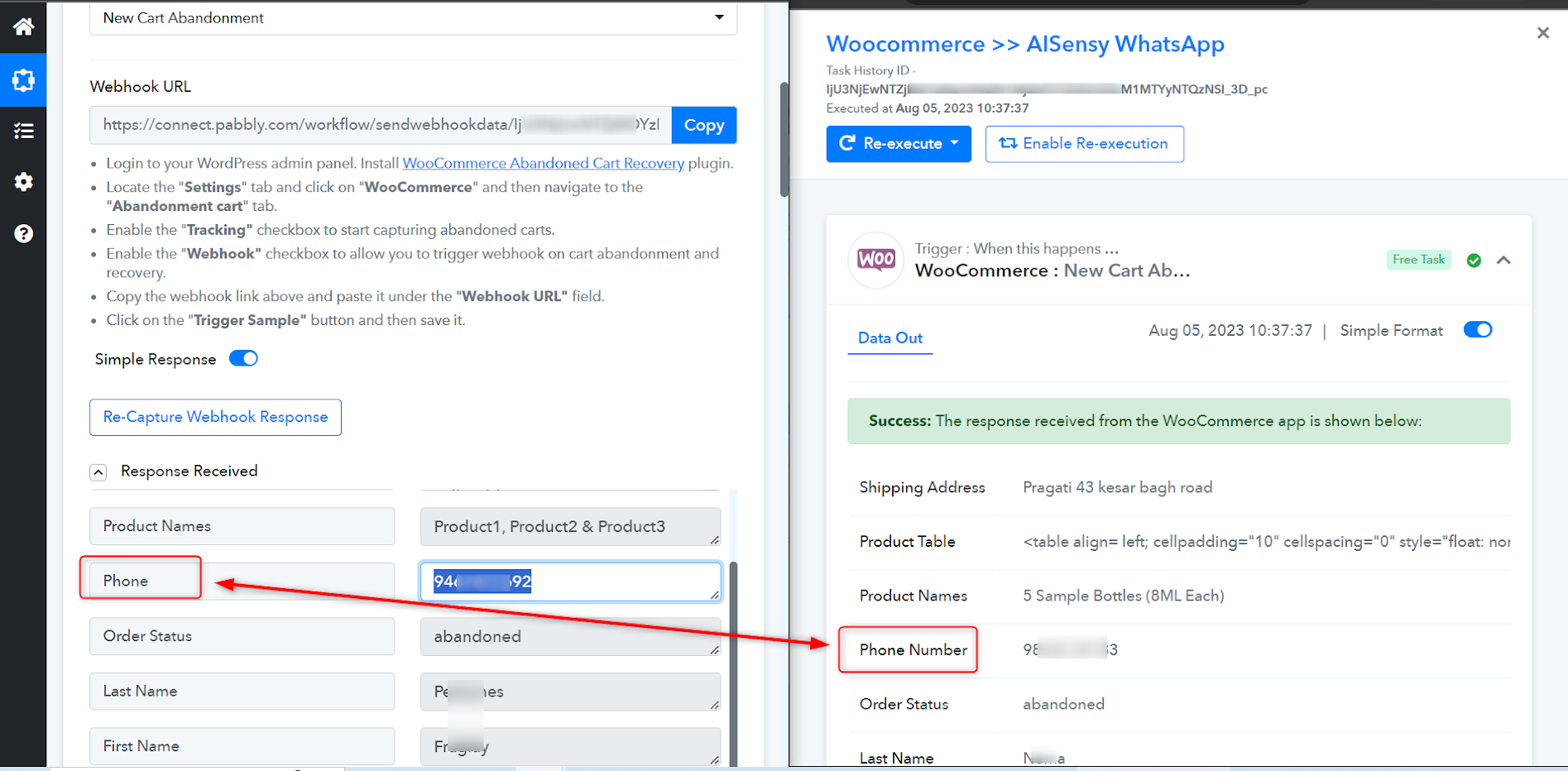Click Re-Capture Webhook Response button

pyautogui.click(x=215, y=417)
